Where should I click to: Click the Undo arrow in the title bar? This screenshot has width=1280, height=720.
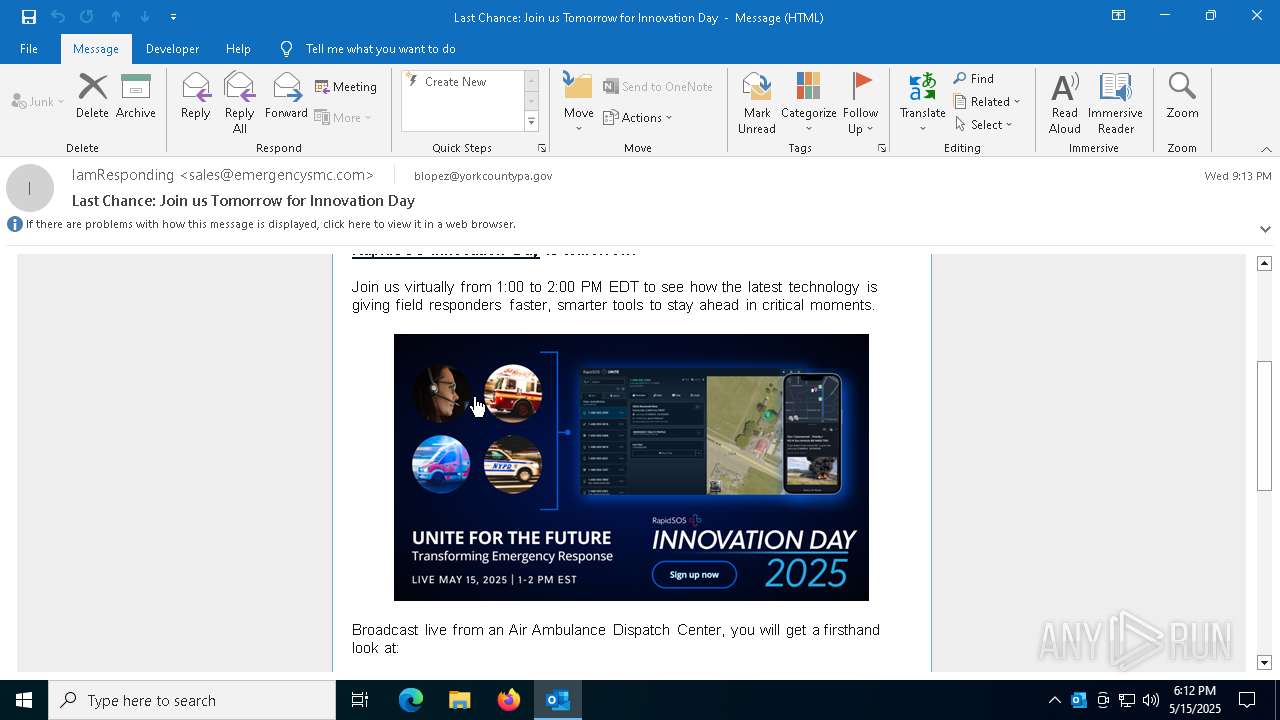coord(58,17)
